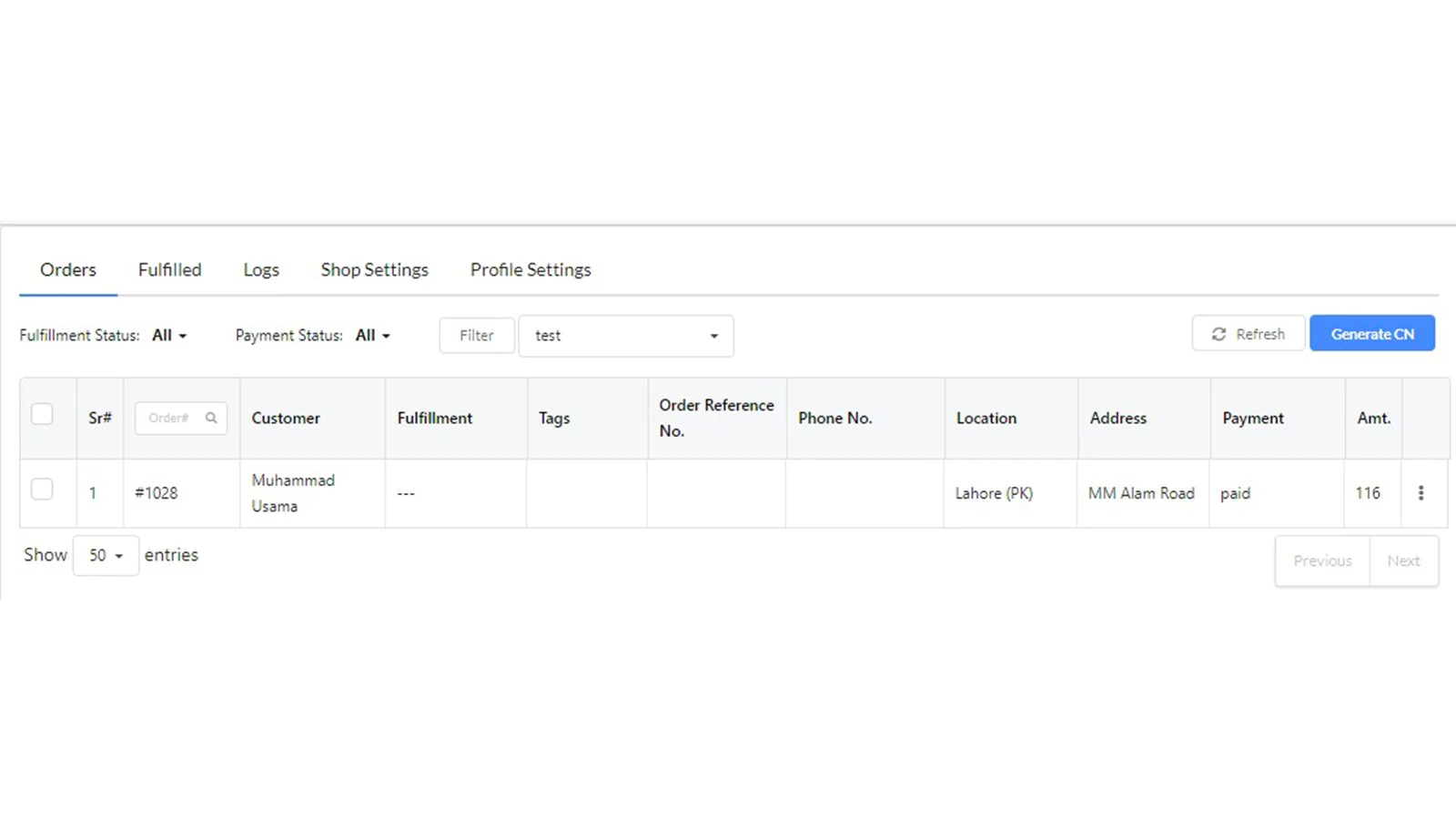Go to the Previous page
The width and height of the screenshot is (1456, 819).
[1322, 561]
